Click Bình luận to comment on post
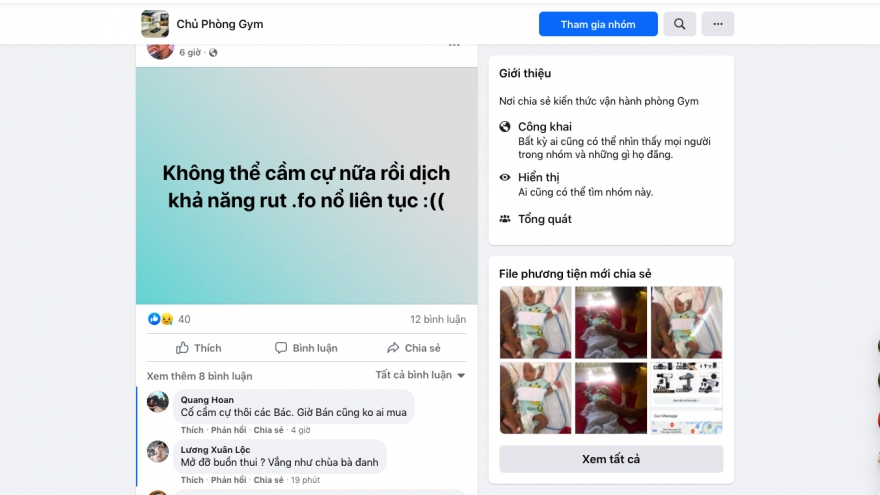 pos(306,348)
